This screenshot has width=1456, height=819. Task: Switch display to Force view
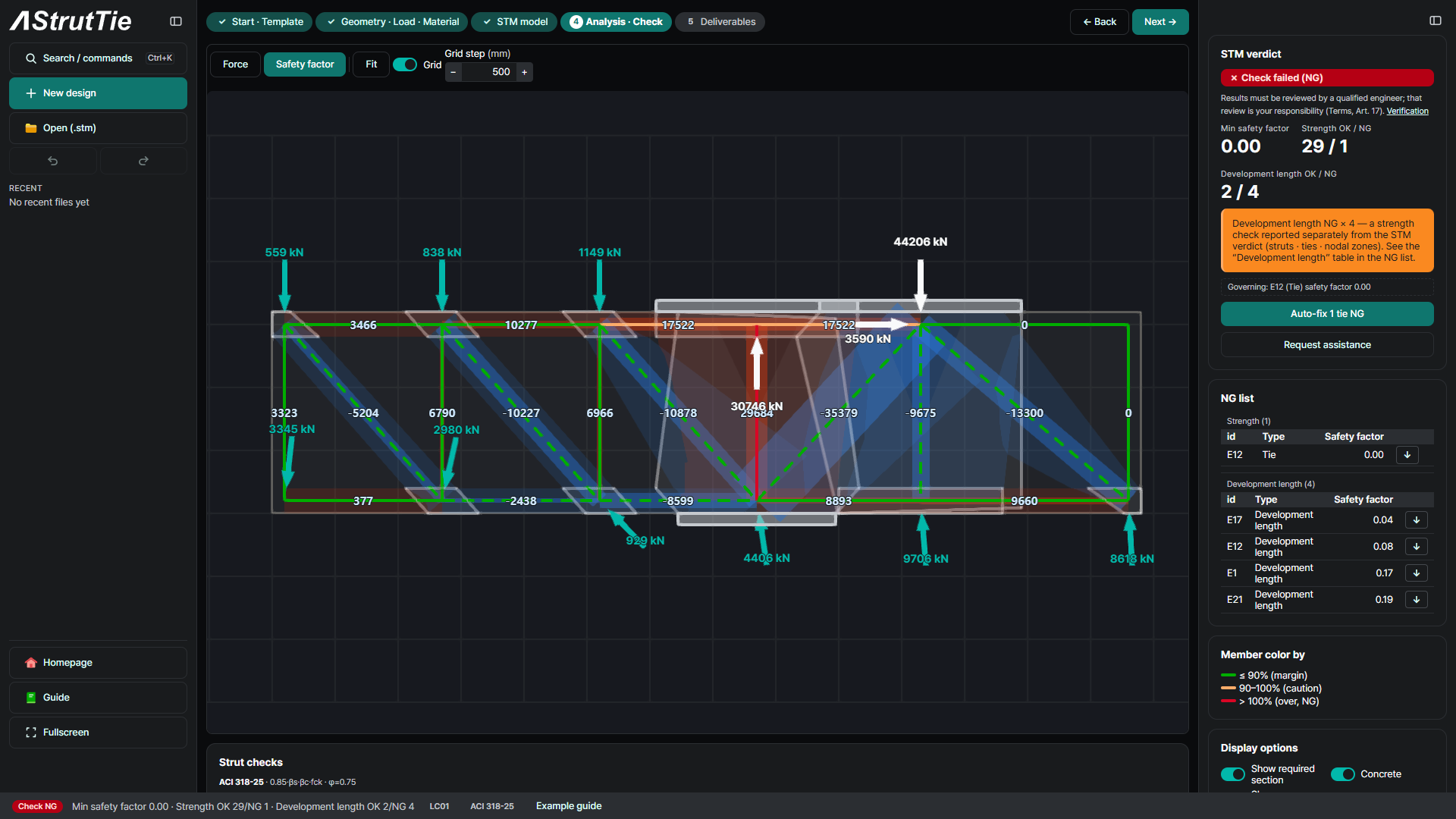[x=235, y=64]
